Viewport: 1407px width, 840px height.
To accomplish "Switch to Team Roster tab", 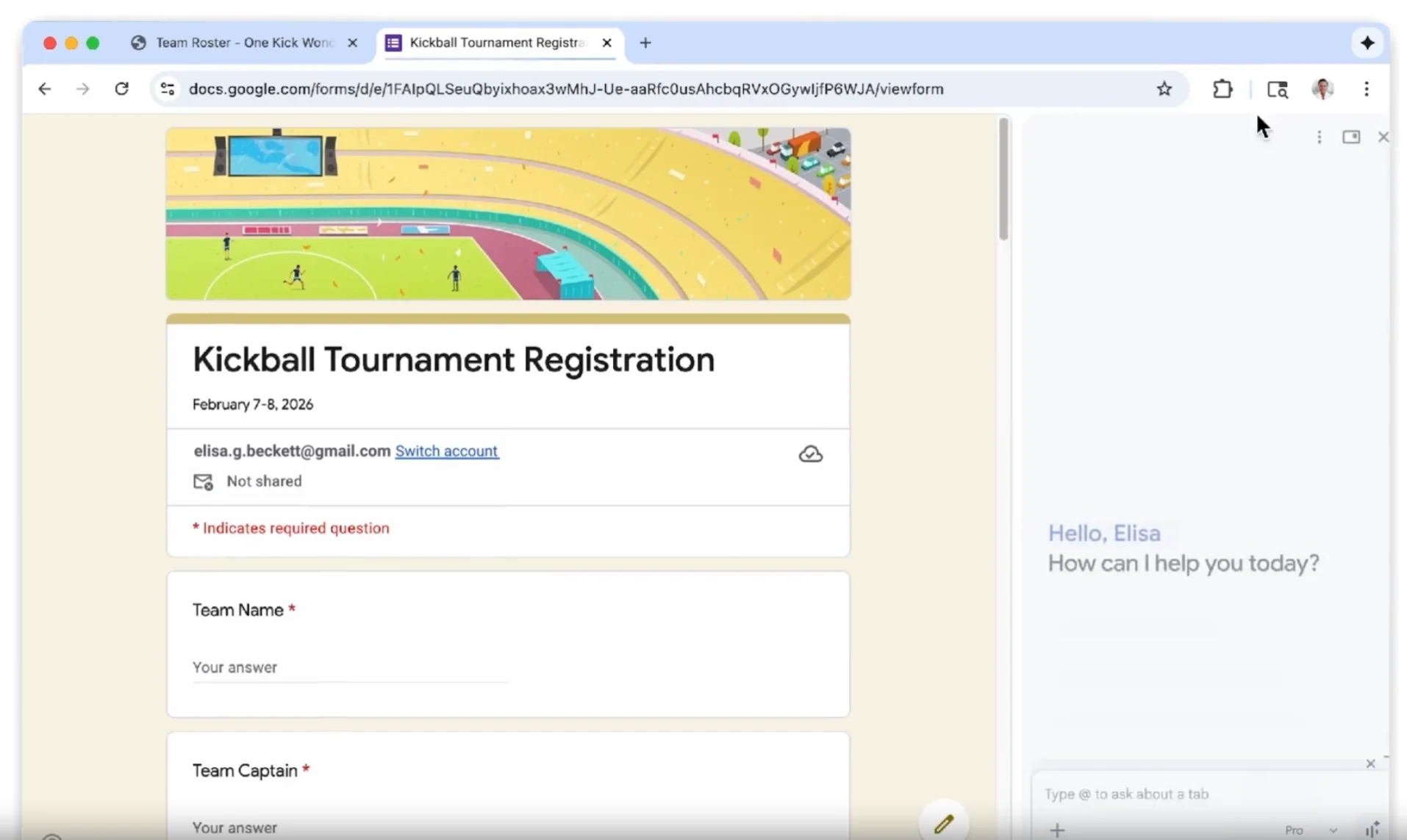I will click(244, 43).
